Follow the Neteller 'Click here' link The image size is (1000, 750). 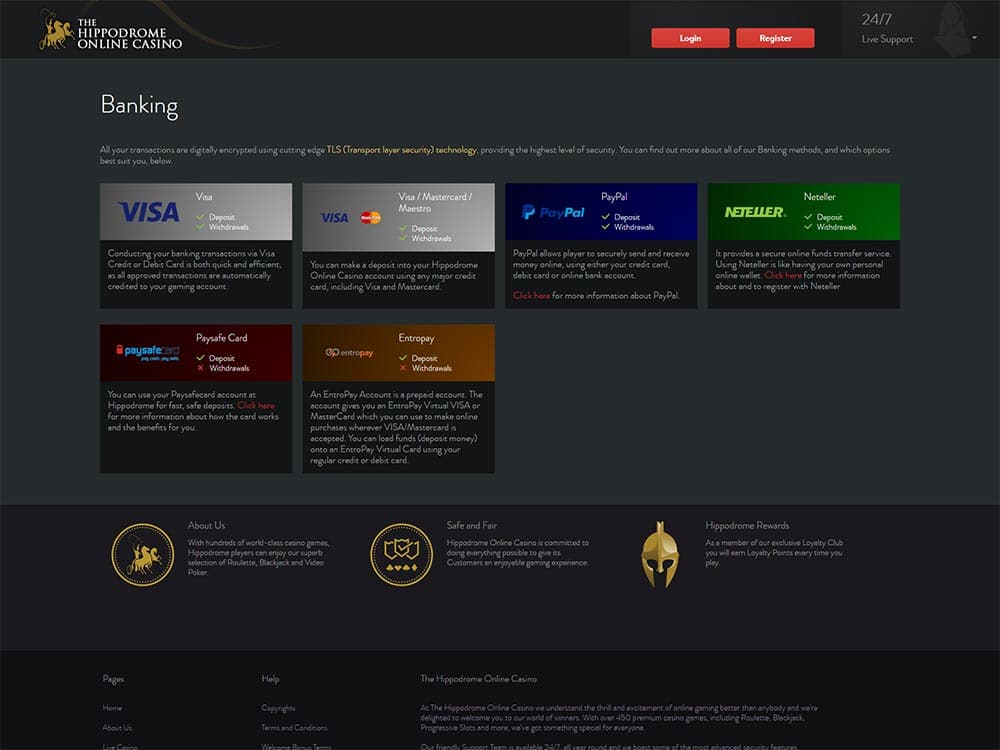pos(783,275)
